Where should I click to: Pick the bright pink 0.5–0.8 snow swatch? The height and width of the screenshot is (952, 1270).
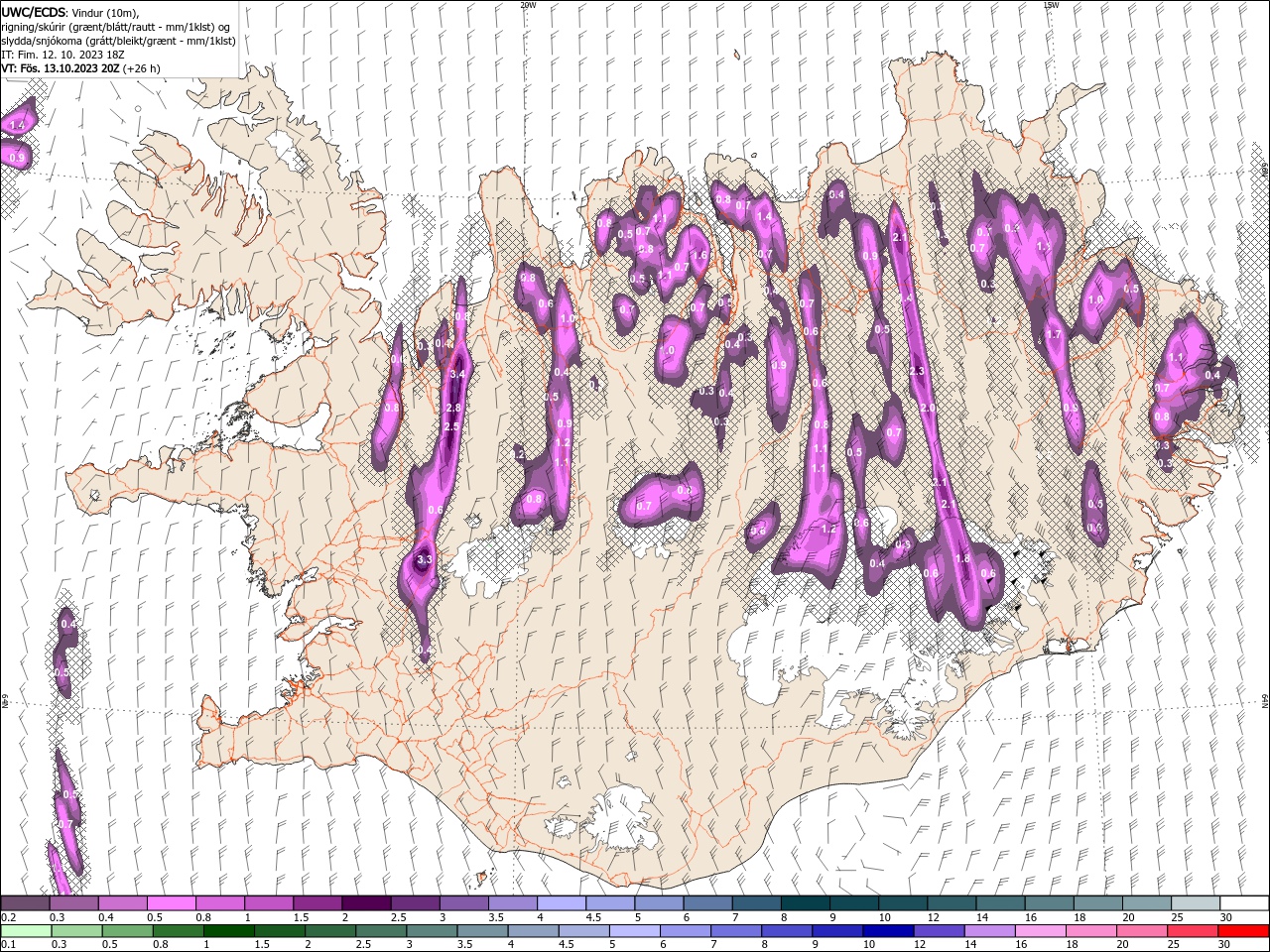(171, 903)
